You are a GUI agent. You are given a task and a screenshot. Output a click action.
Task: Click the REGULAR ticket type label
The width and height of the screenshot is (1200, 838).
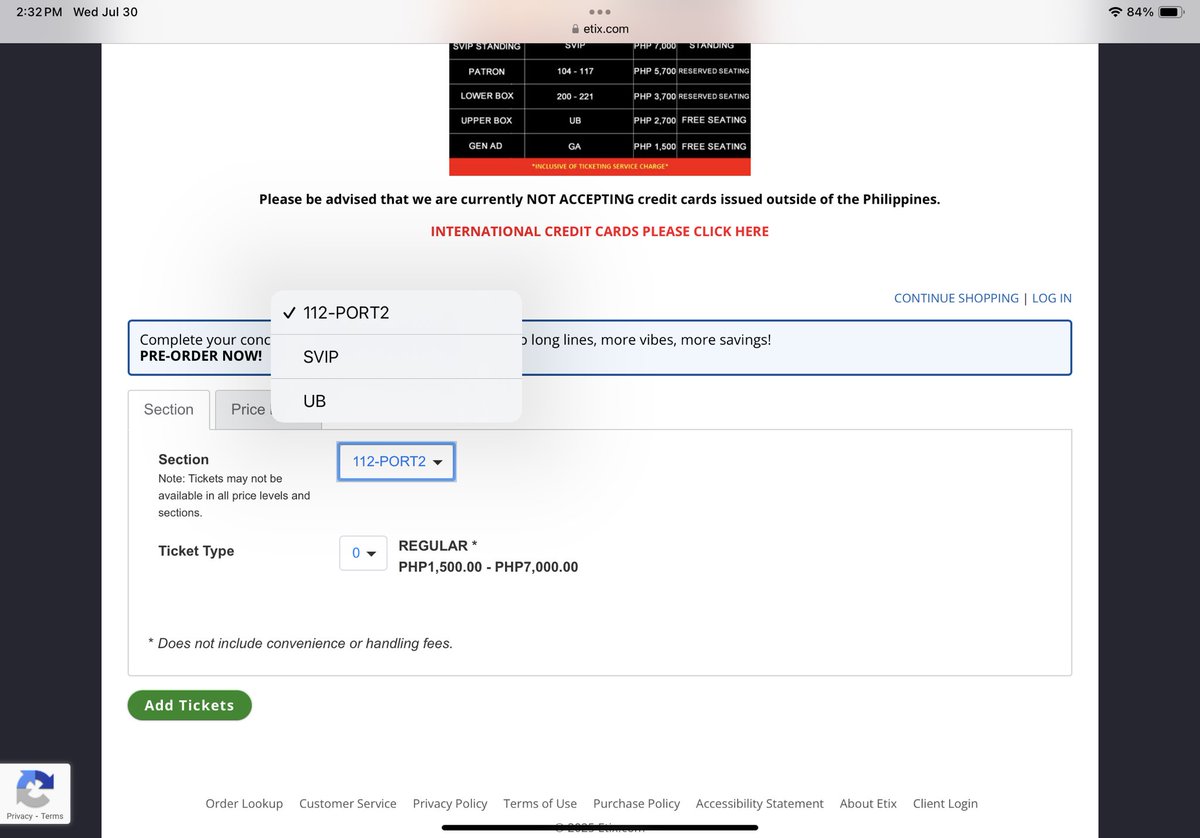tap(438, 546)
